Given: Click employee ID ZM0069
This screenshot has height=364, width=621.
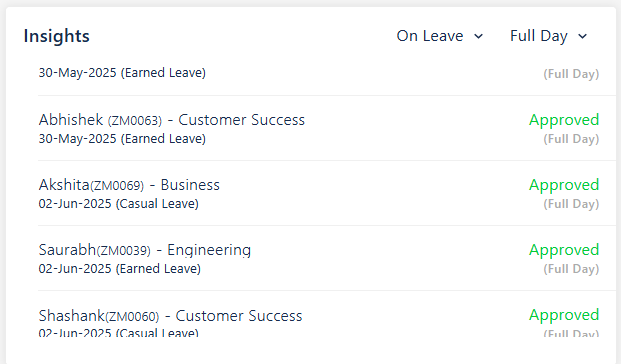Looking at the screenshot, I should tap(117, 185).
